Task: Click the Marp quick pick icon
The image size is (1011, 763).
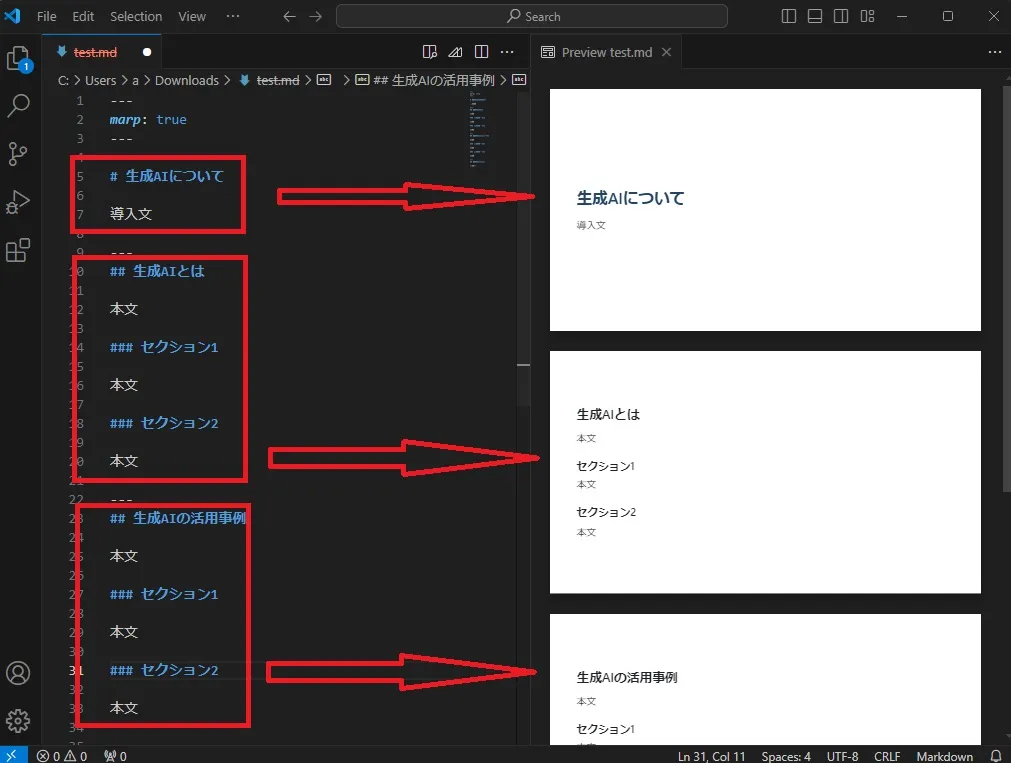Action: pos(455,52)
